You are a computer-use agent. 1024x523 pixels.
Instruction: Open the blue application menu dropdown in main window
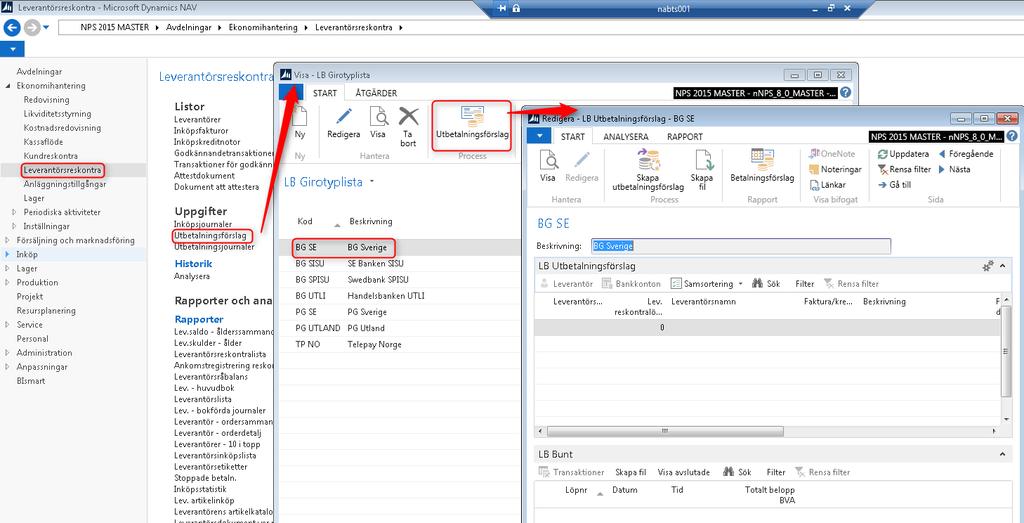click(x=12, y=49)
